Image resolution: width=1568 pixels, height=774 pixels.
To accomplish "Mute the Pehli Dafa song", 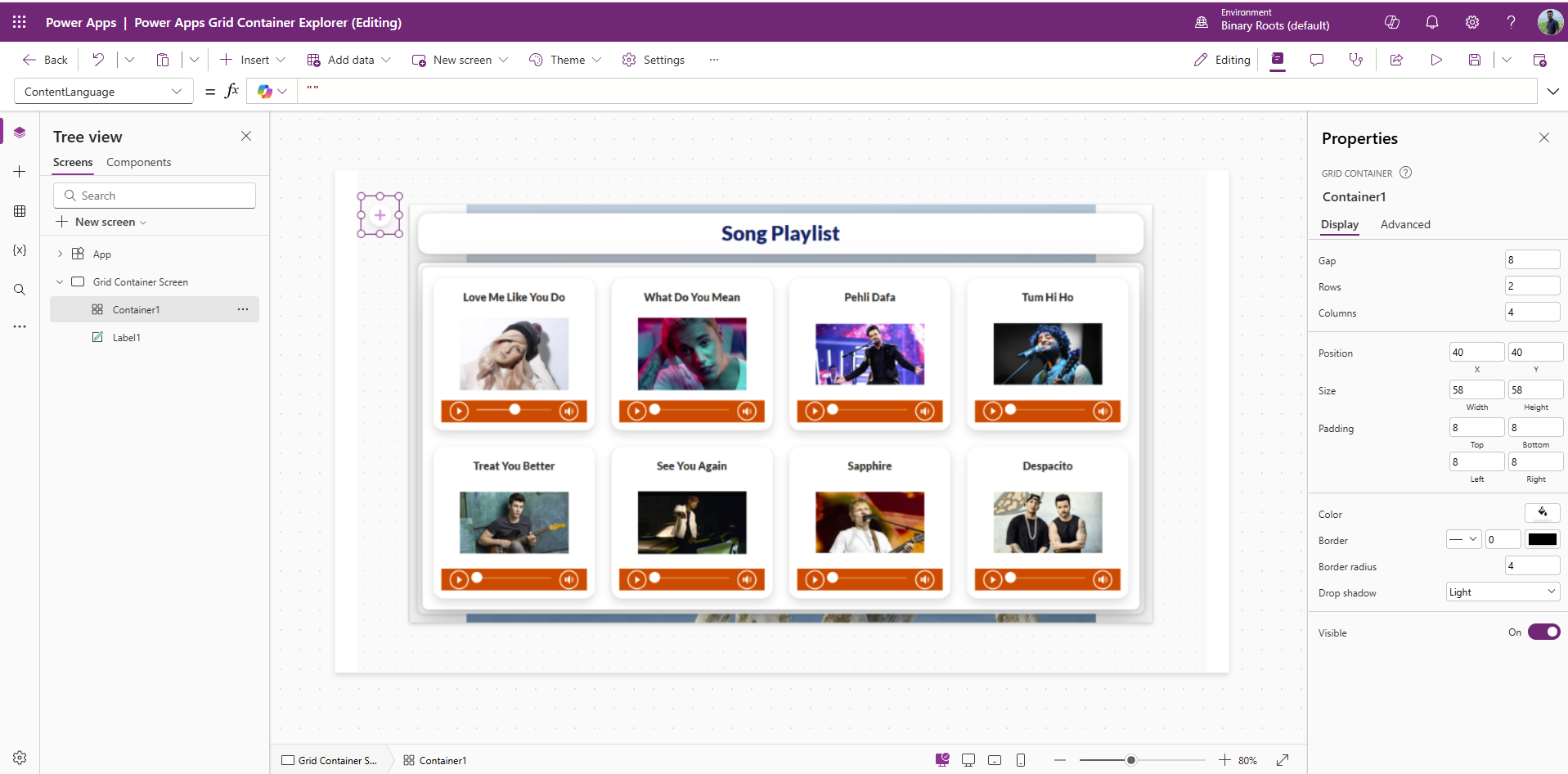I will [x=925, y=411].
